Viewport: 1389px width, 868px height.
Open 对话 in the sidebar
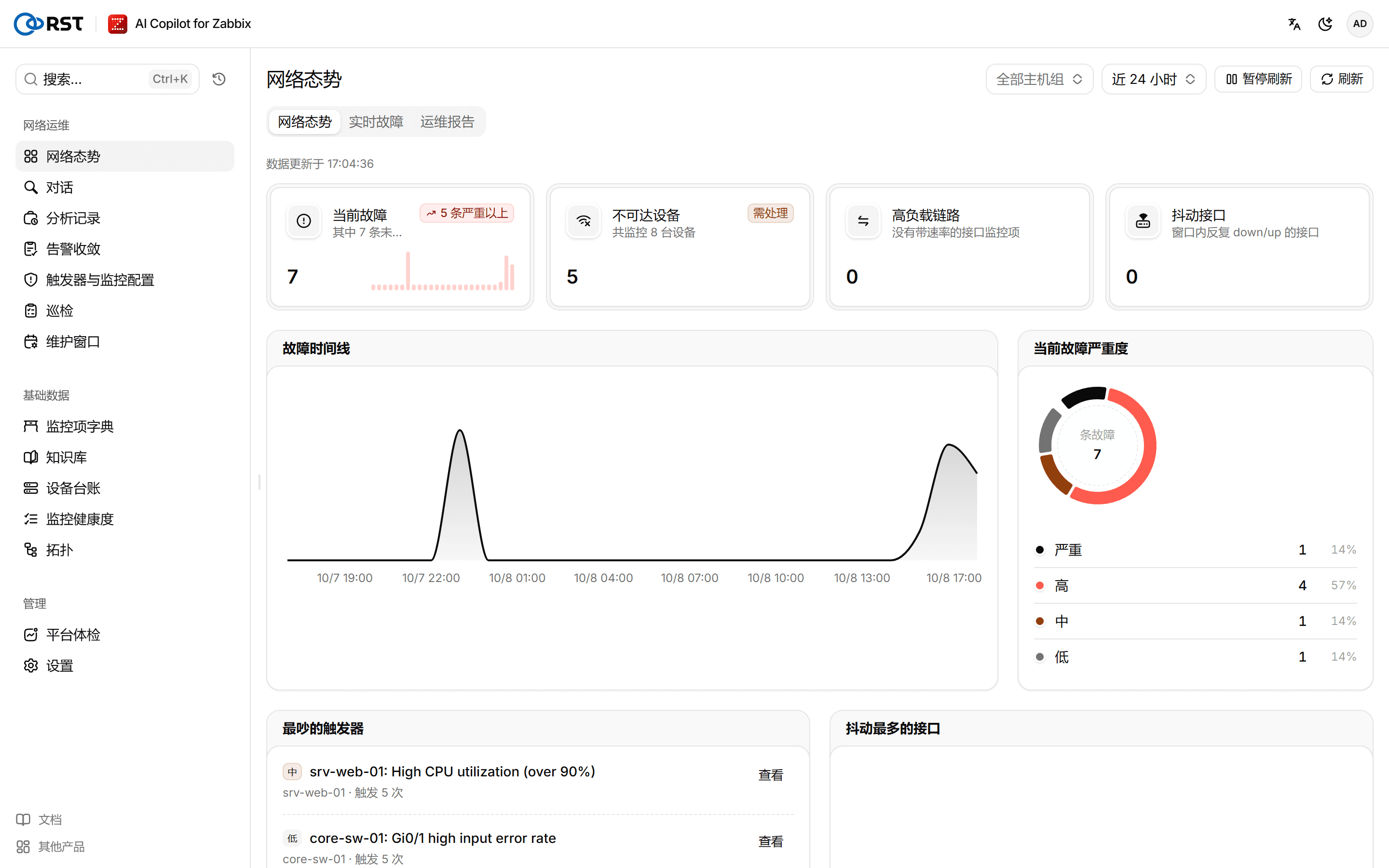pos(124,187)
